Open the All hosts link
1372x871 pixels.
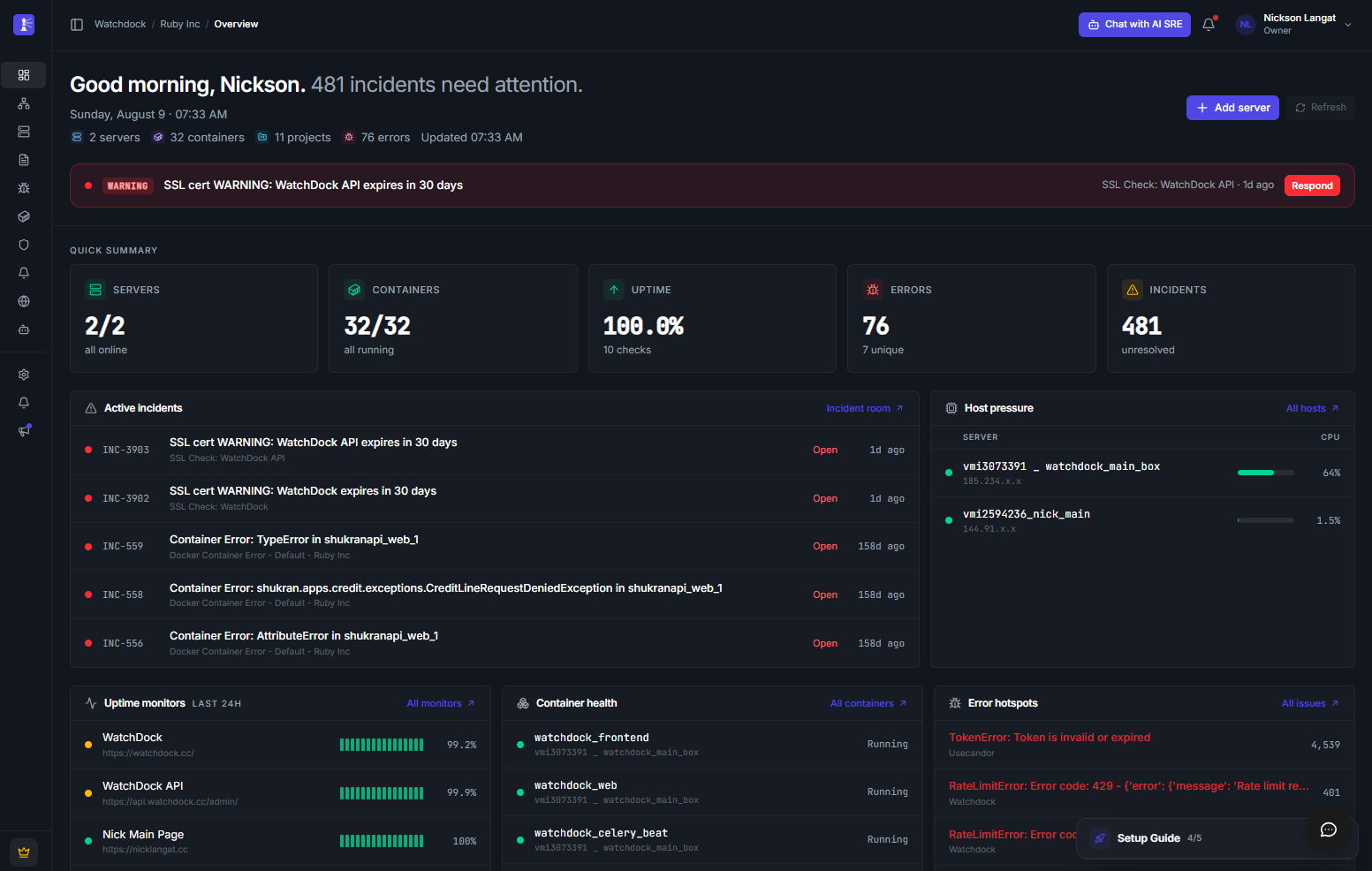pyautogui.click(x=1313, y=408)
